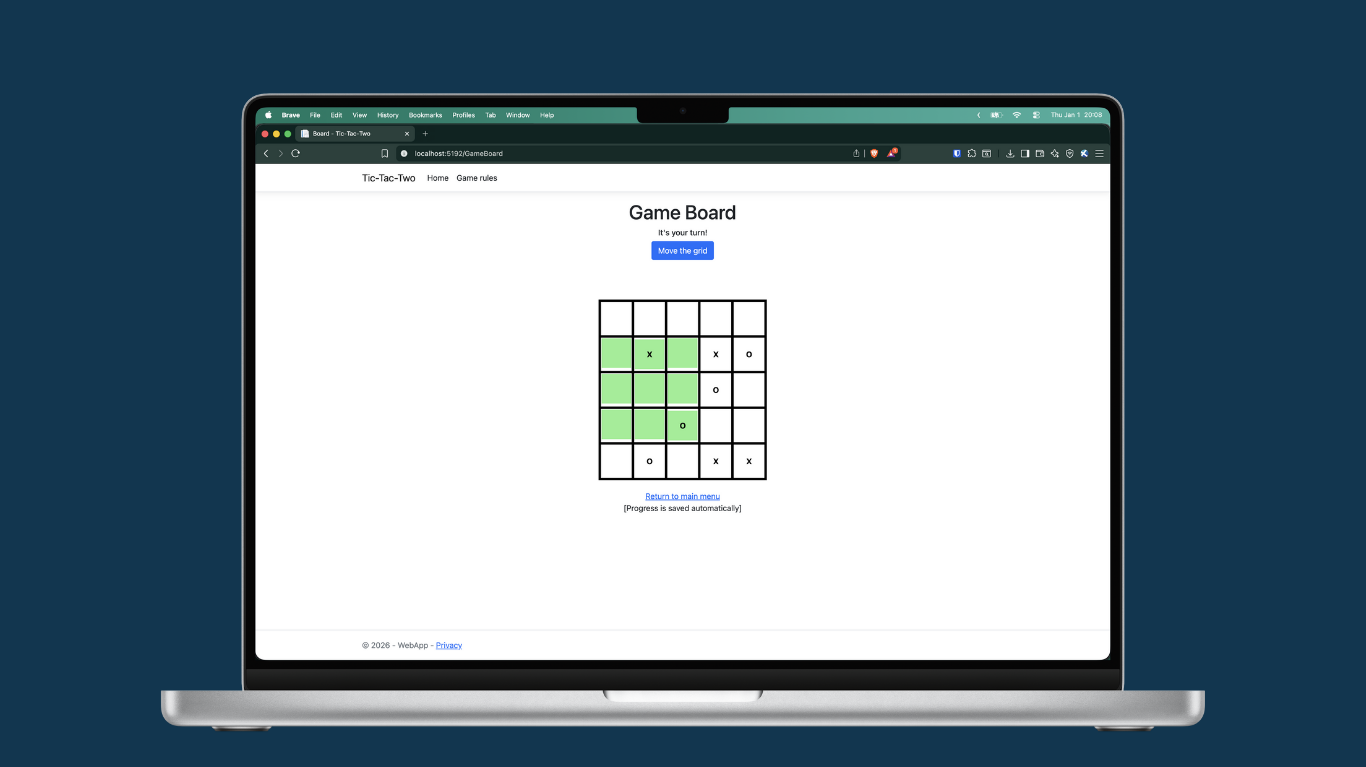Open the Bitwarden extension icon

(957, 153)
